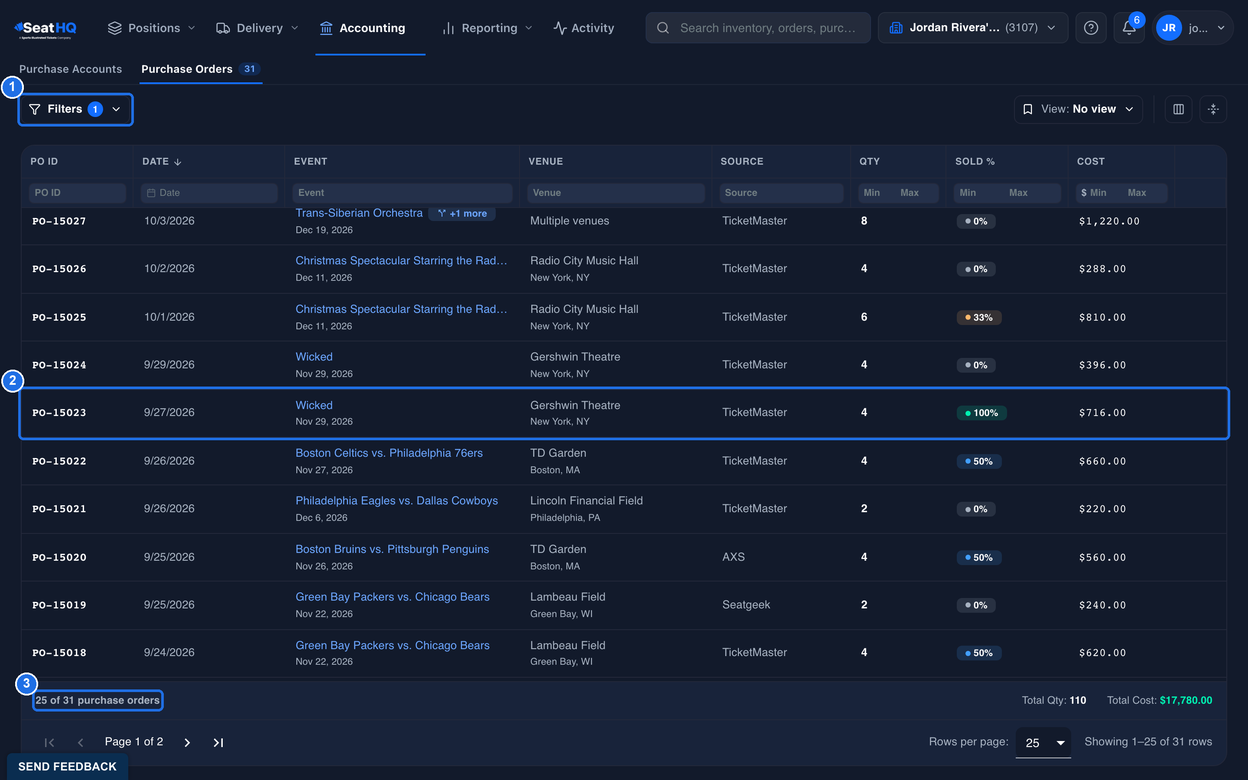Expand the Filters dropdown

(75, 109)
